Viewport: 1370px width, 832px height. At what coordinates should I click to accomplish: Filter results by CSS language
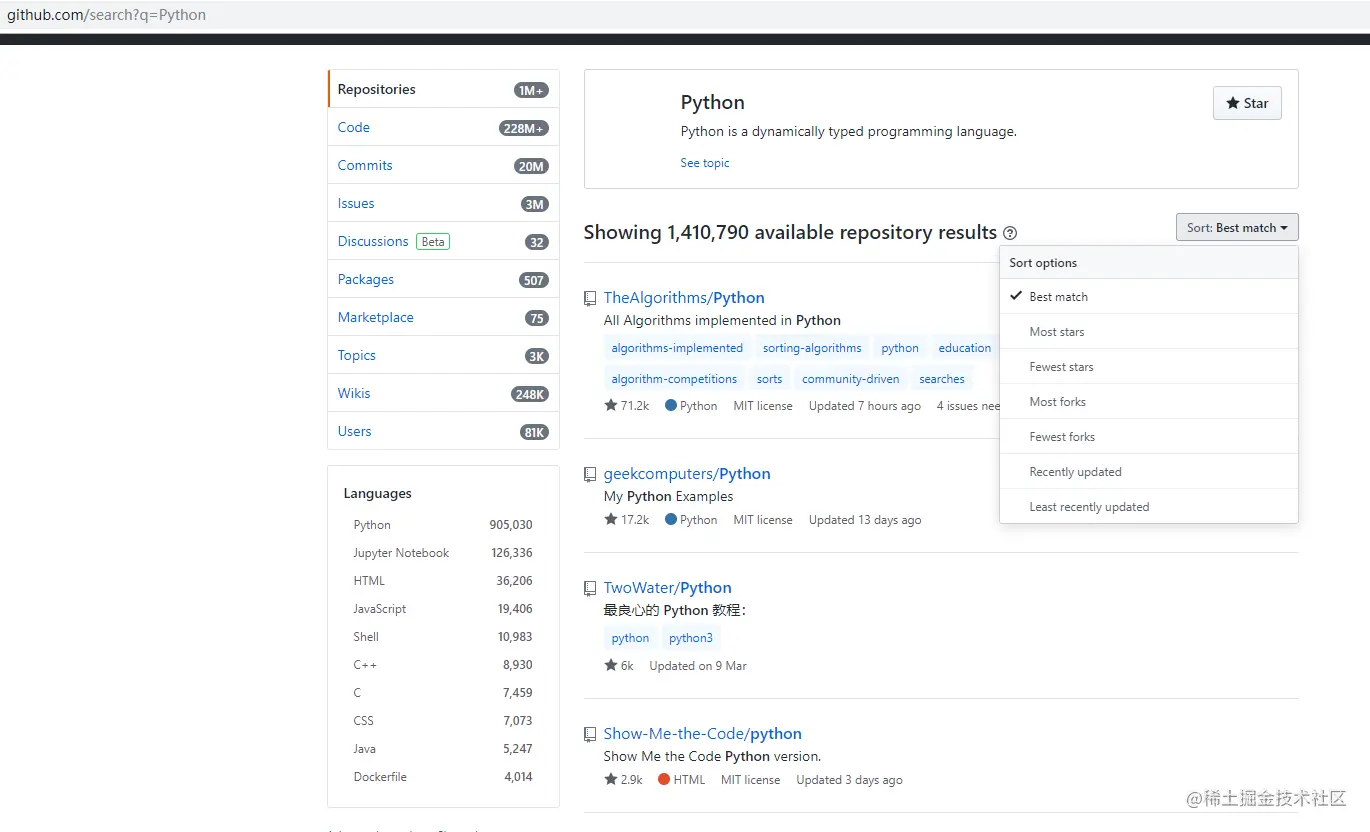[443, 721]
